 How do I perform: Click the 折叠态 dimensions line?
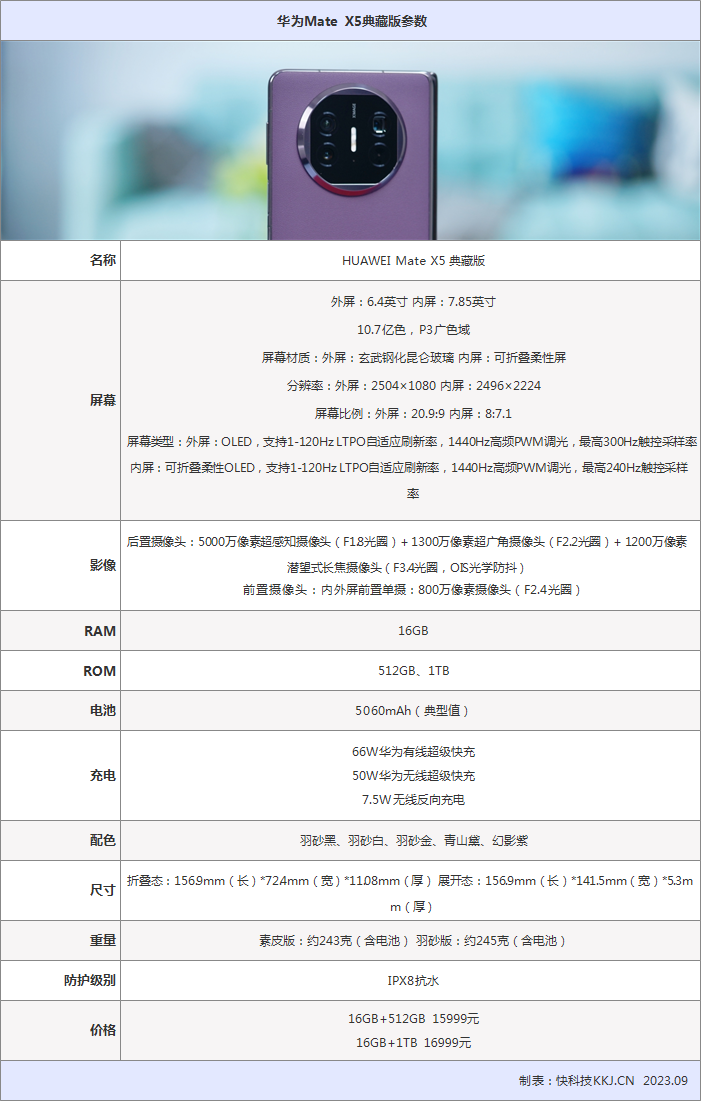(x=410, y=881)
